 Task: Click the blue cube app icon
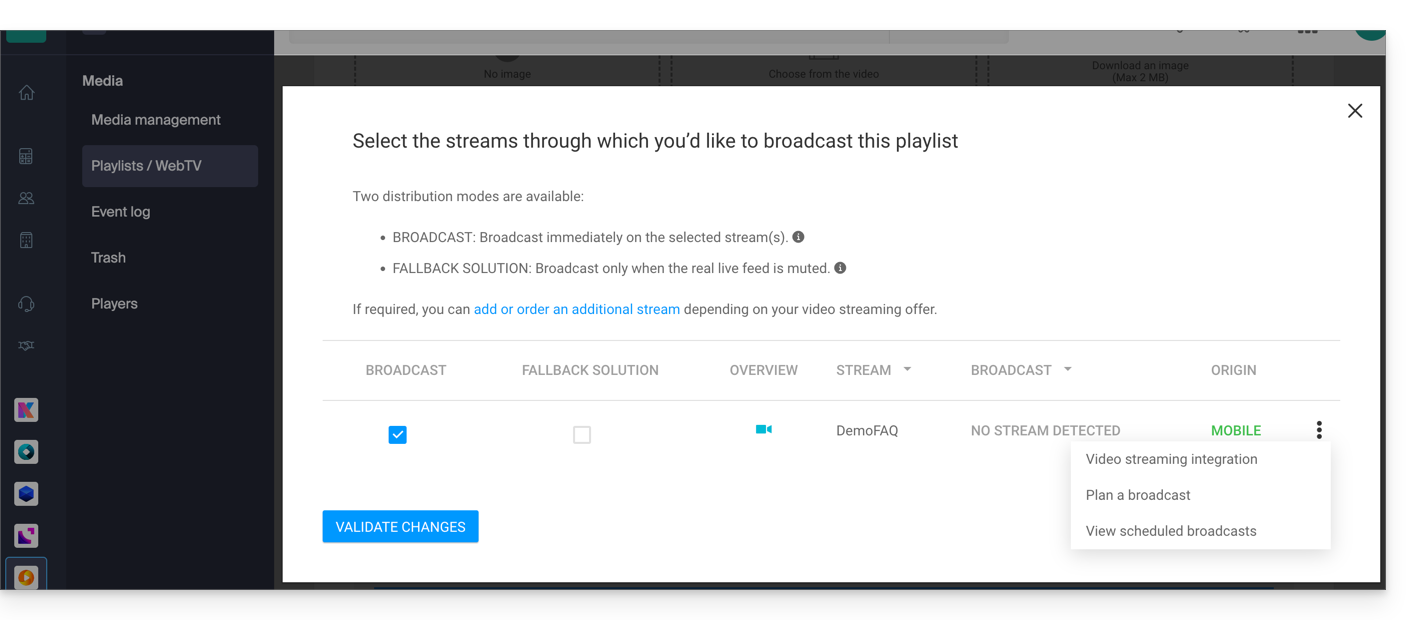tap(27, 494)
